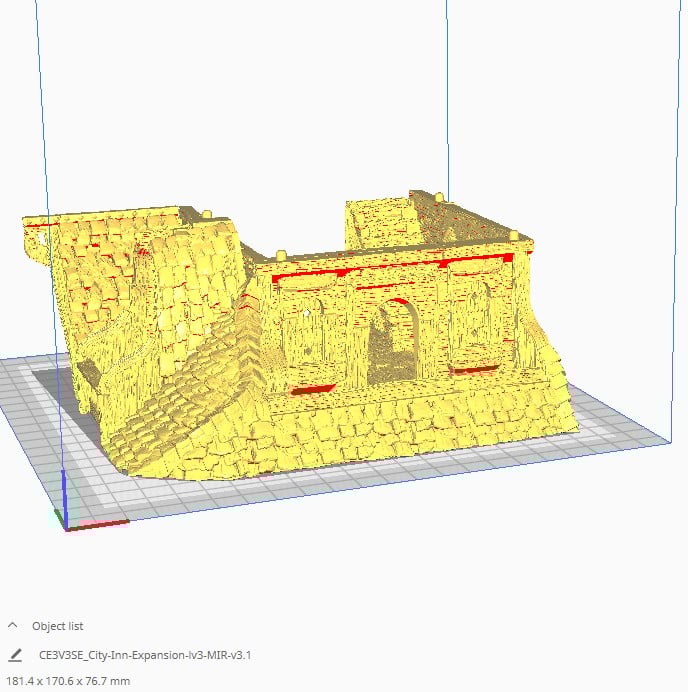688x692 pixels.
Task: Select the CE3V3SE_City-Inn-Expansion-lv3-MIR-v3.1 object entry
Action: click(145, 655)
